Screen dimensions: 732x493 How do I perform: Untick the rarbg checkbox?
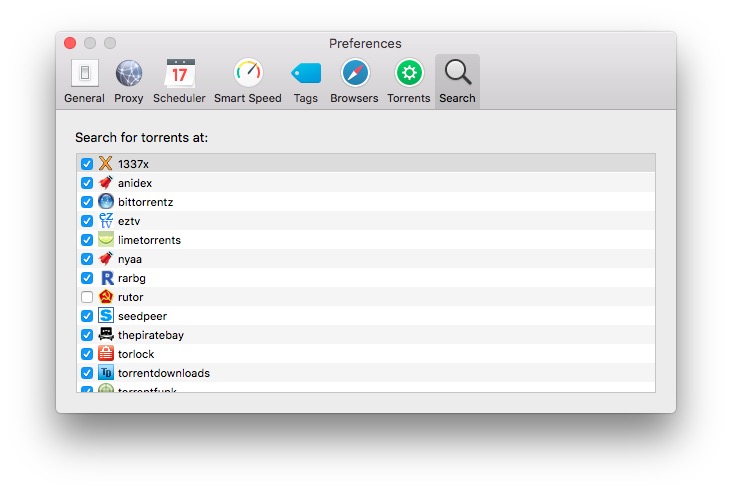coord(87,278)
